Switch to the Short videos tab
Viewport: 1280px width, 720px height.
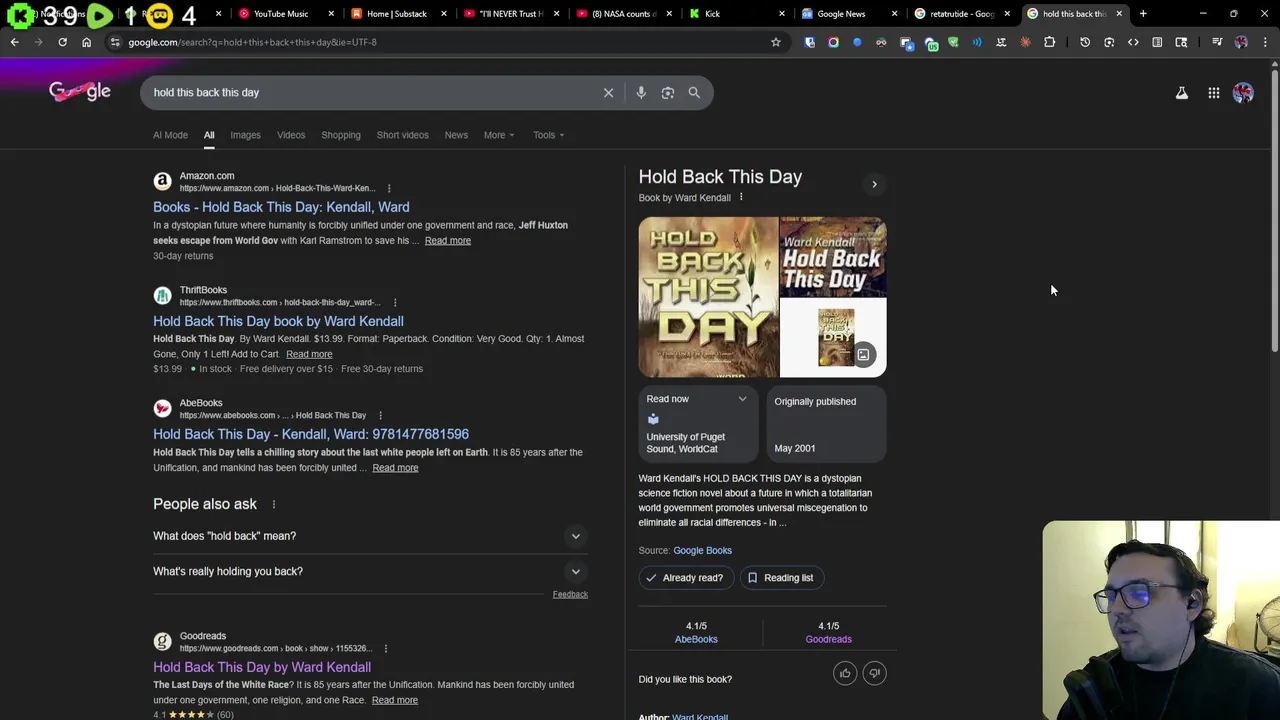[402, 135]
